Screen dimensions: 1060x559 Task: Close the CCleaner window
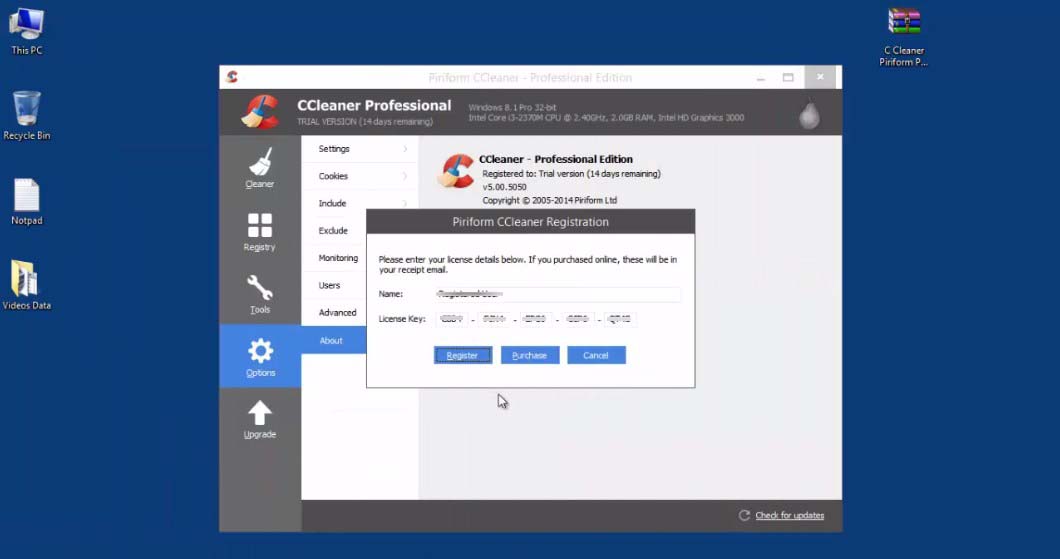[x=820, y=77]
